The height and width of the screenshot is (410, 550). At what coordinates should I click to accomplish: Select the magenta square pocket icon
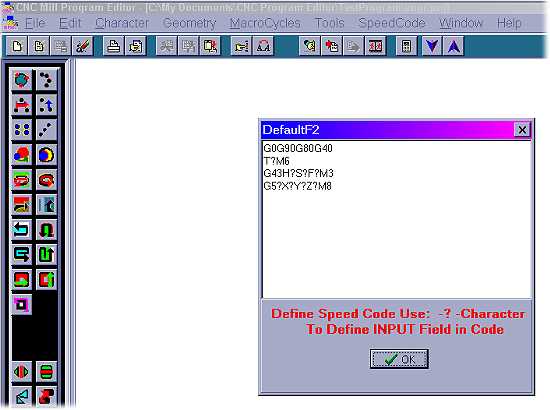click(x=22, y=304)
